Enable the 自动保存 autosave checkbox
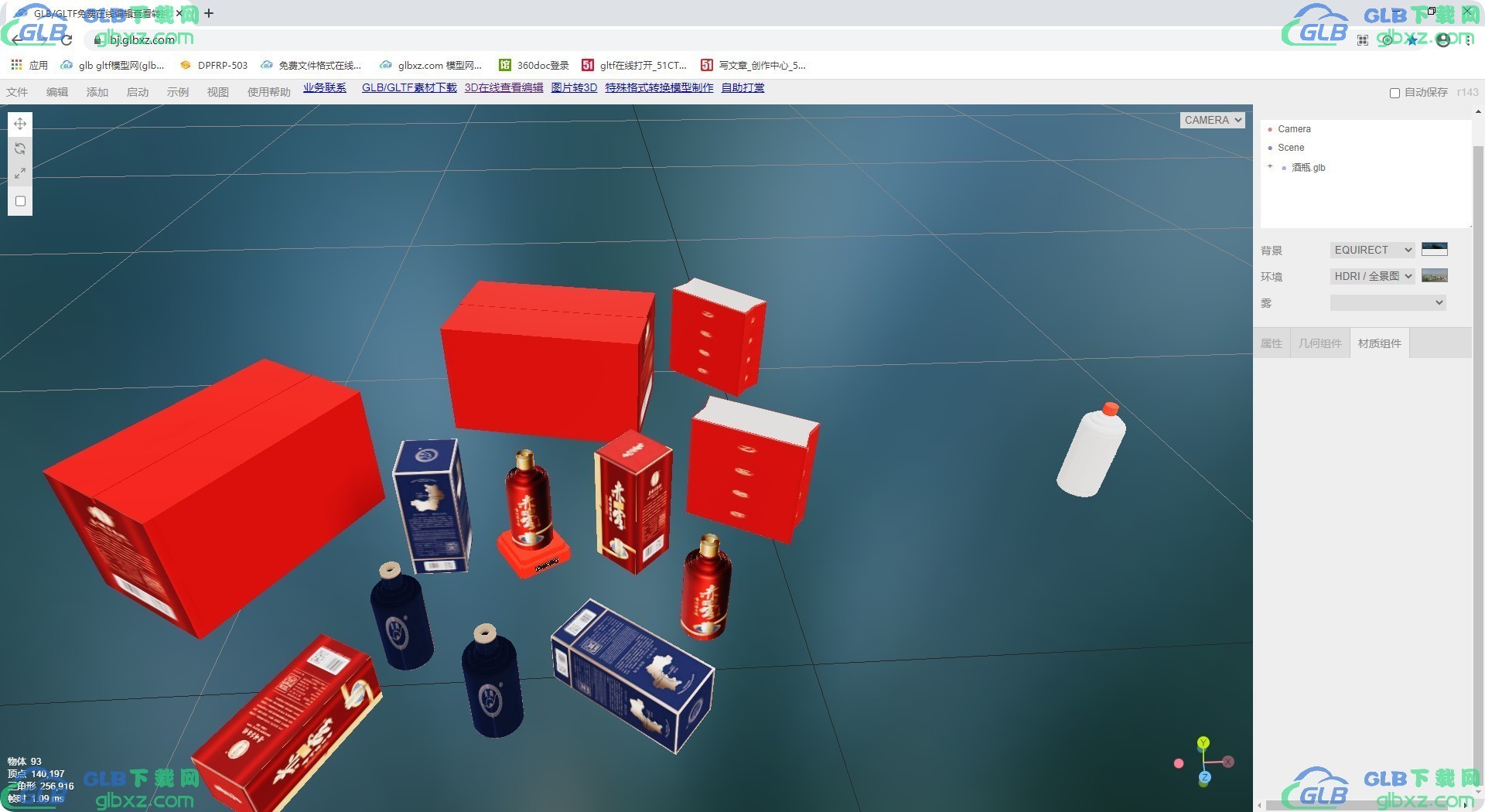This screenshot has width=1485, height=812. point(1395,93)
